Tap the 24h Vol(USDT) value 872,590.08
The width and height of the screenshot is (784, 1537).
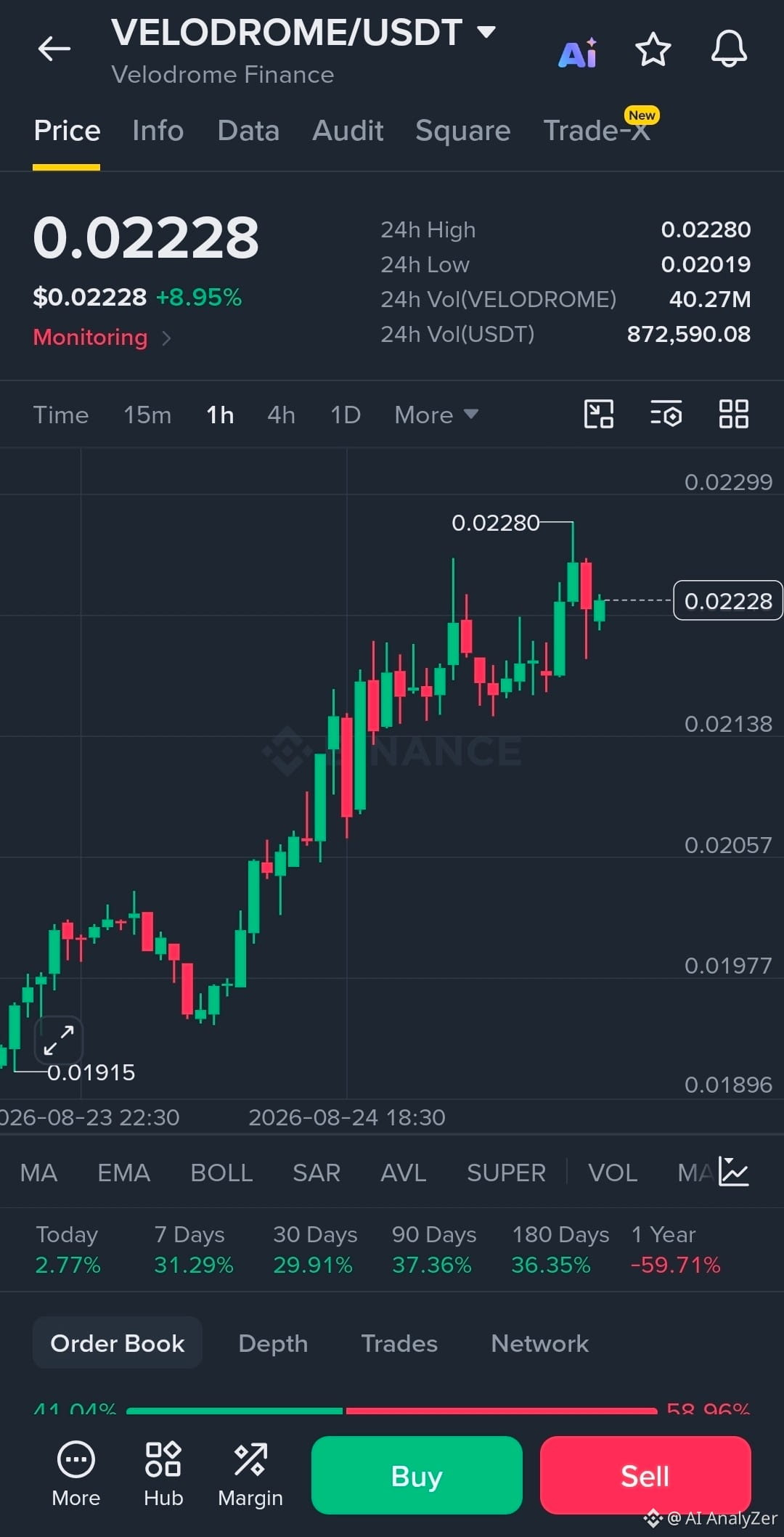(689, 334)
